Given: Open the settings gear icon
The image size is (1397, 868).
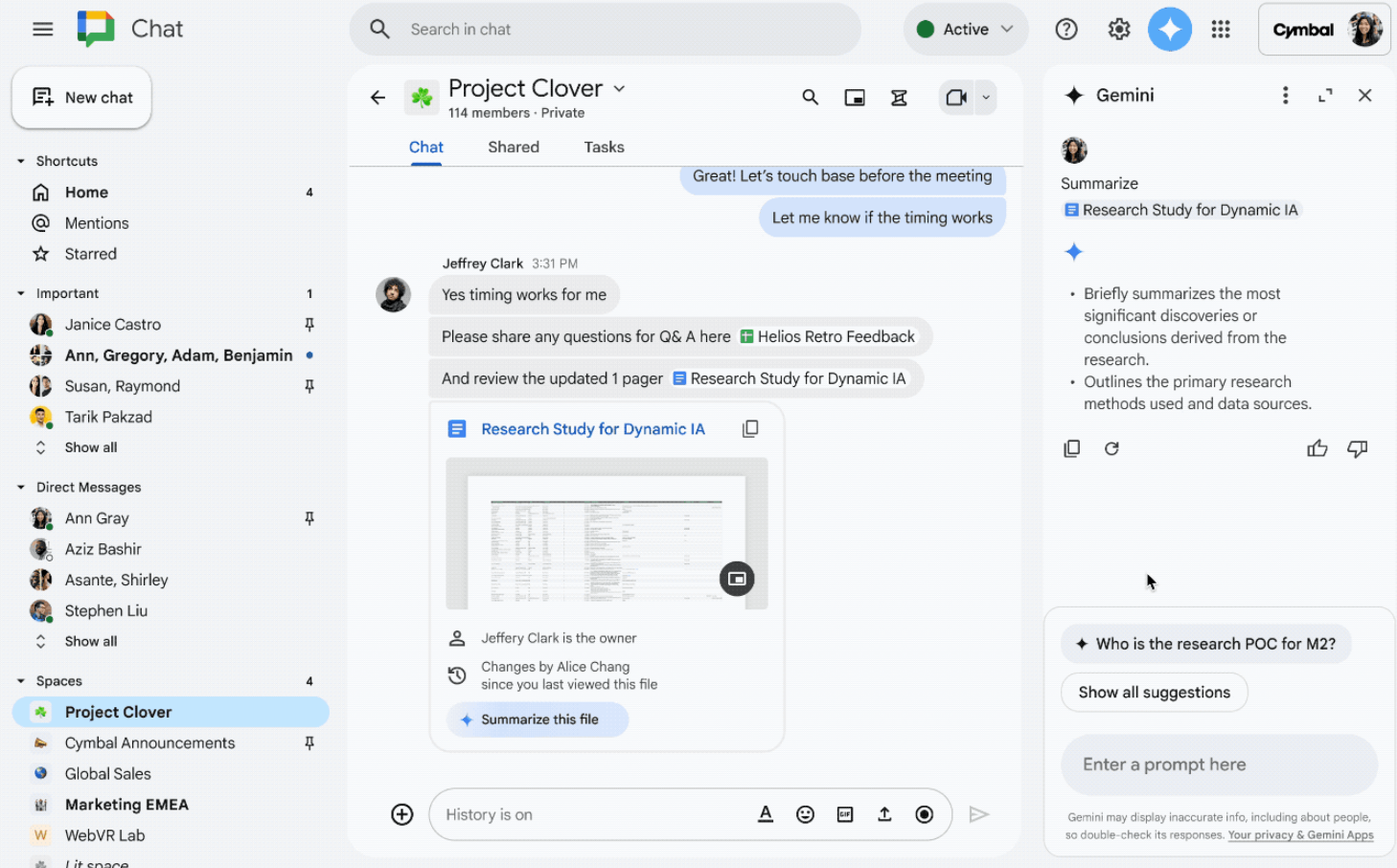Looking at the screenshot, I should [1118, 30].
